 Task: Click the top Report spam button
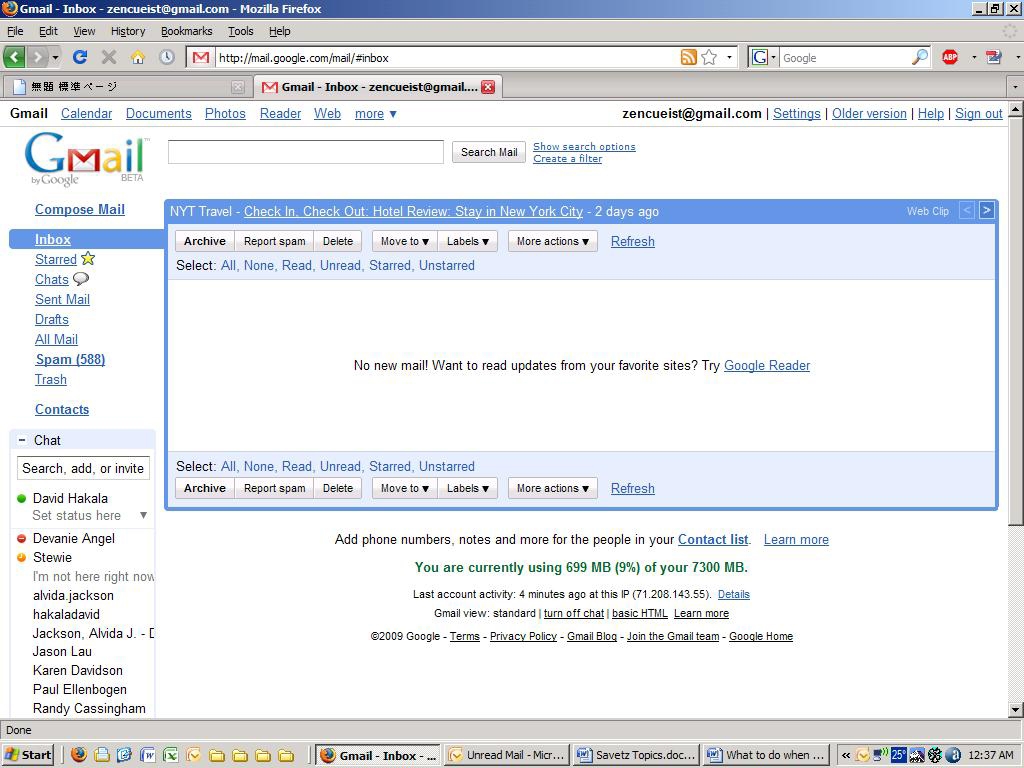pos(274,241)
